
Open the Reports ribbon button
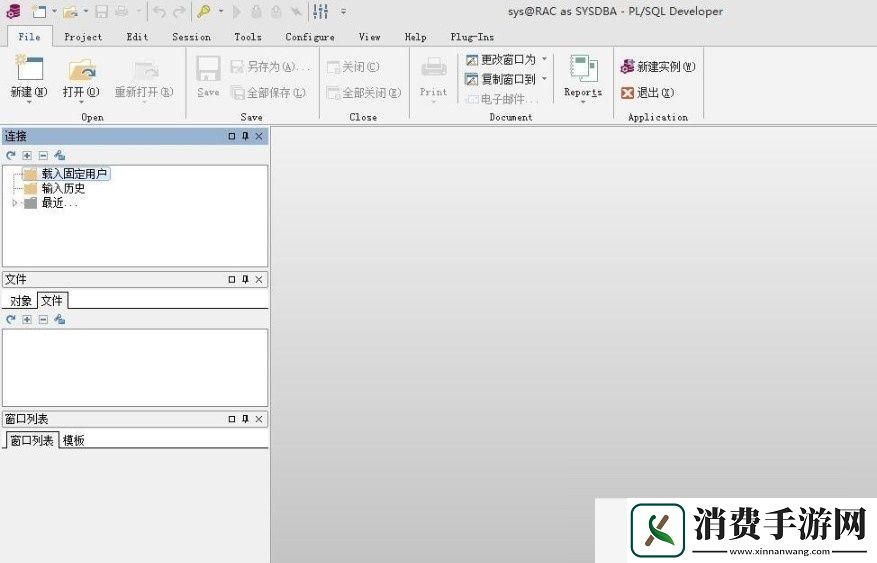tap(583, 78)
